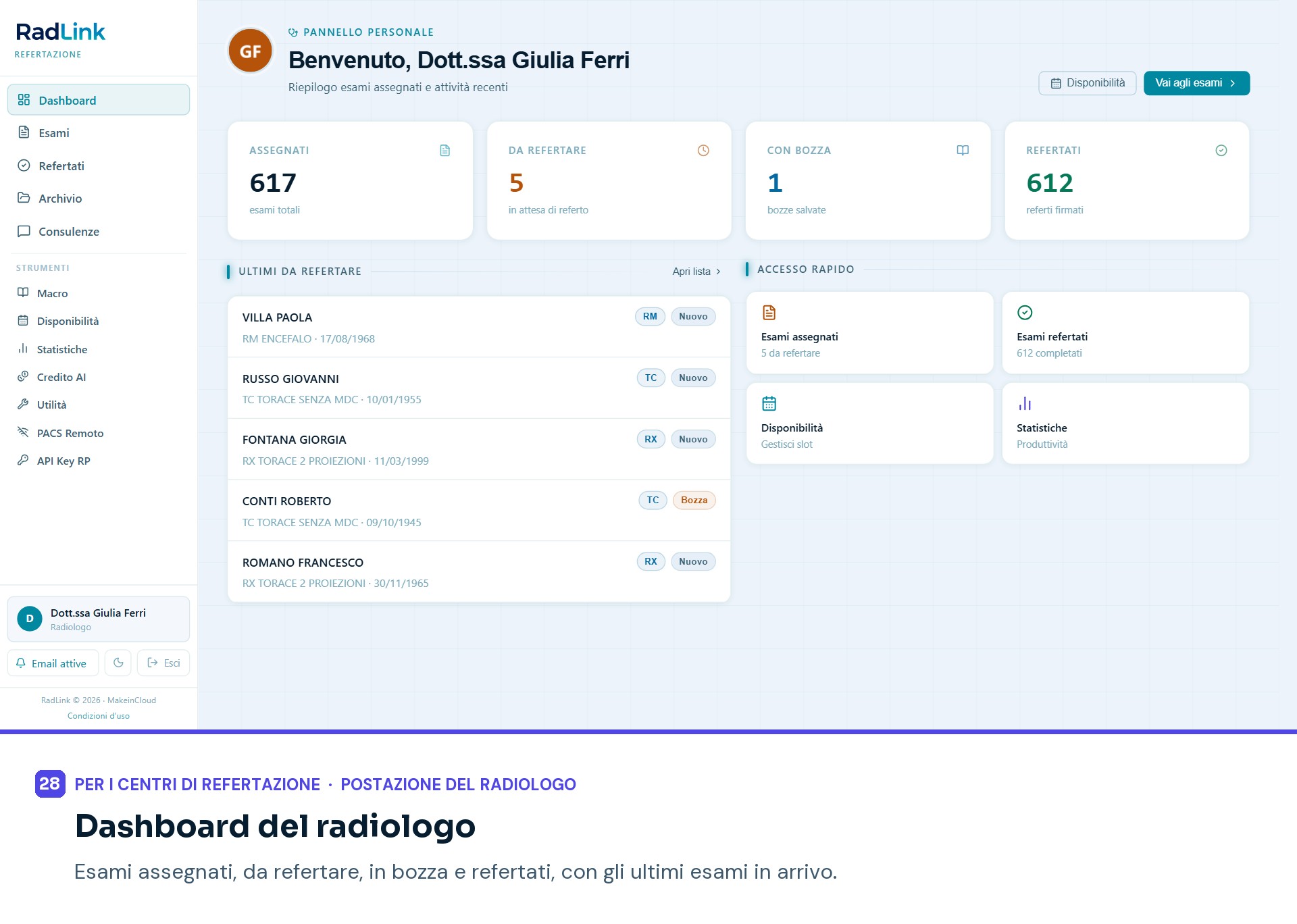Open Condizioni d'uso link

pyautogui.click(x=99, y=716)
